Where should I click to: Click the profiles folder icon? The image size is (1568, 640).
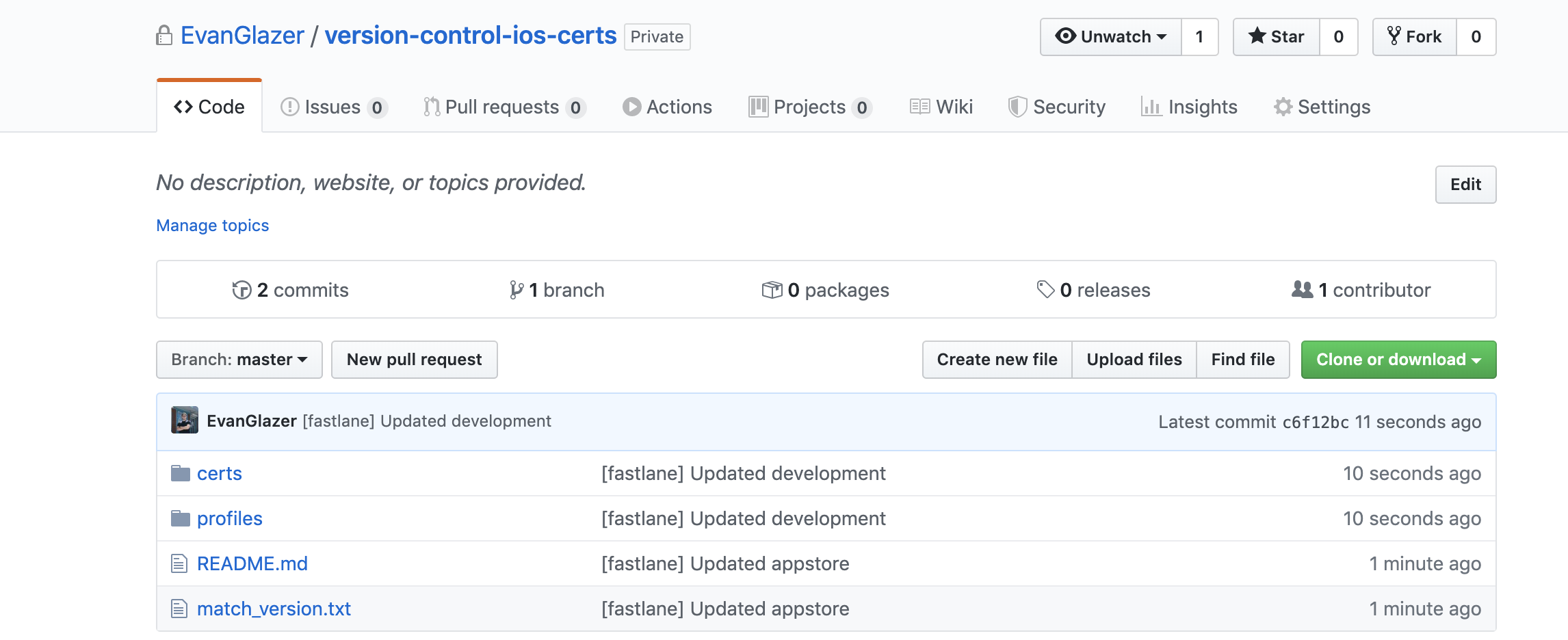181,518
